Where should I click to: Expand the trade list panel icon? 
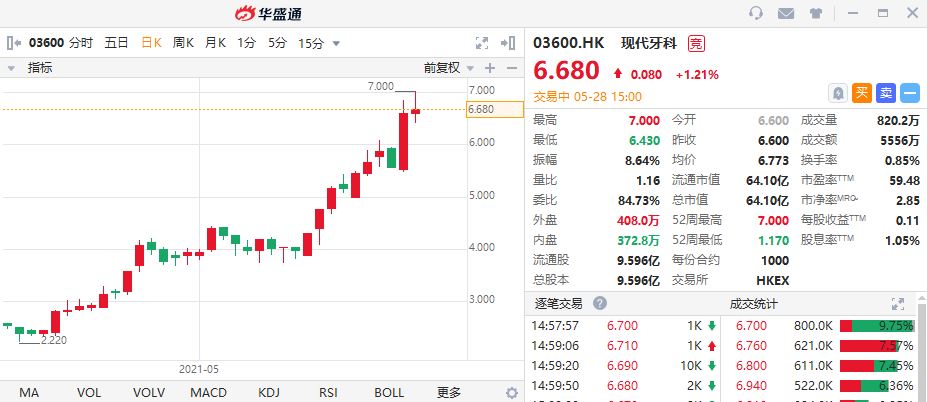coord(897,304)
